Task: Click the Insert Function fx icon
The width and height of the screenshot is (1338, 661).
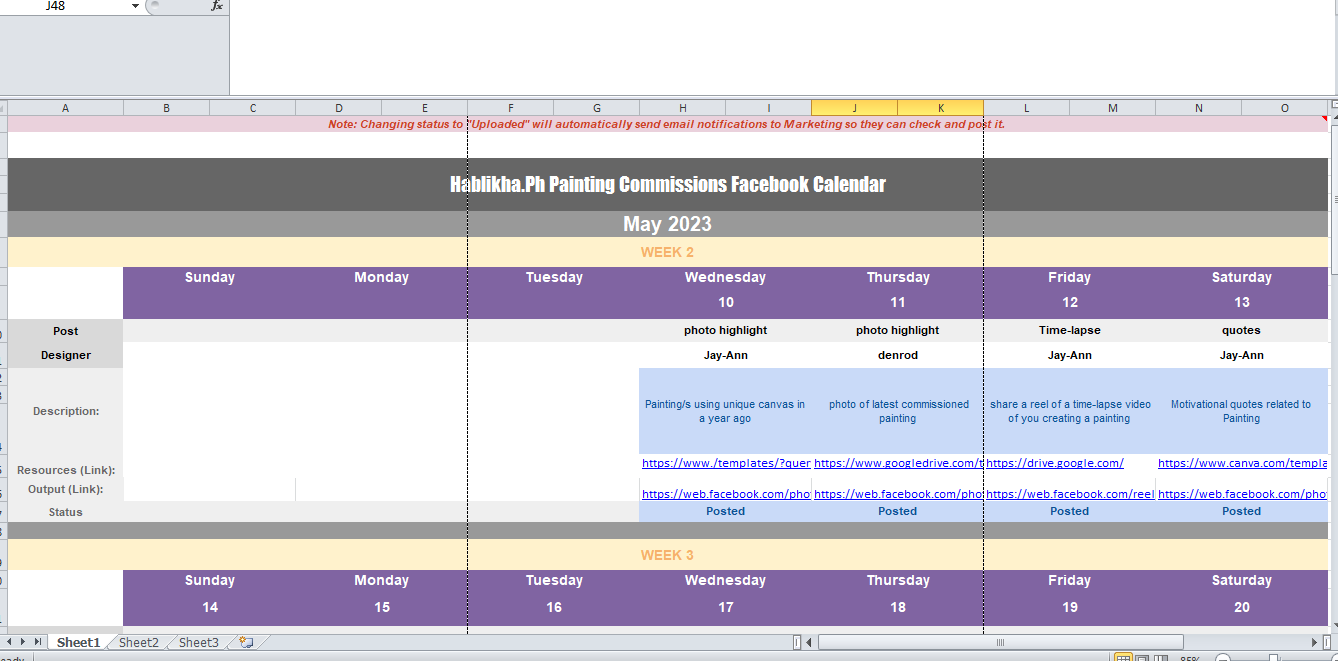Action: click(x=216, y=6)
